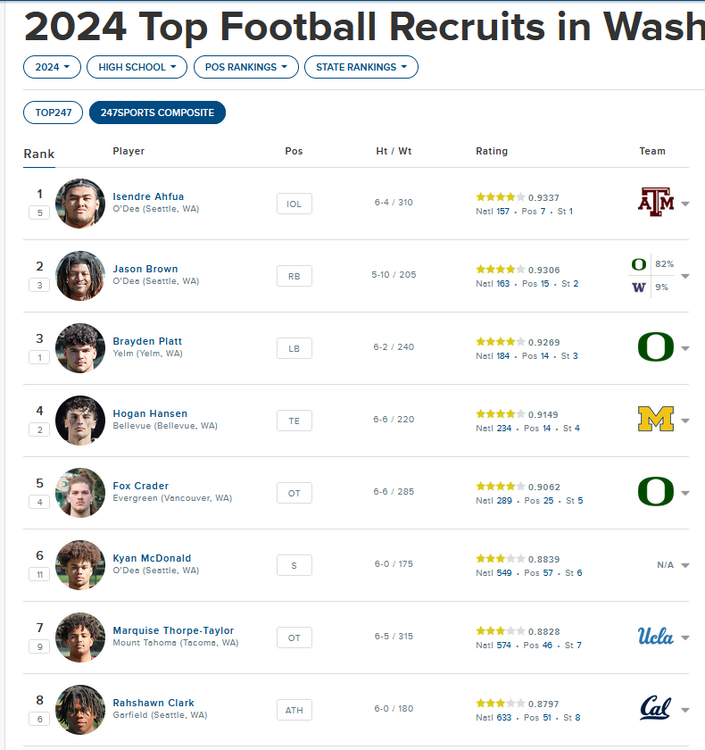Click Brayden Platt's Oregon team logo

pyautogui.click(x=656, y=347)
